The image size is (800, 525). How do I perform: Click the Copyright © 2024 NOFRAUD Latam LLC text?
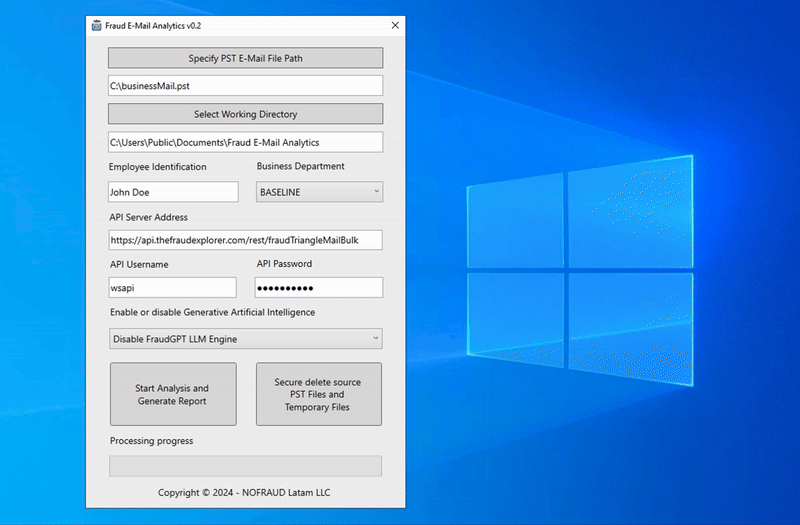[x=244, y=492]
